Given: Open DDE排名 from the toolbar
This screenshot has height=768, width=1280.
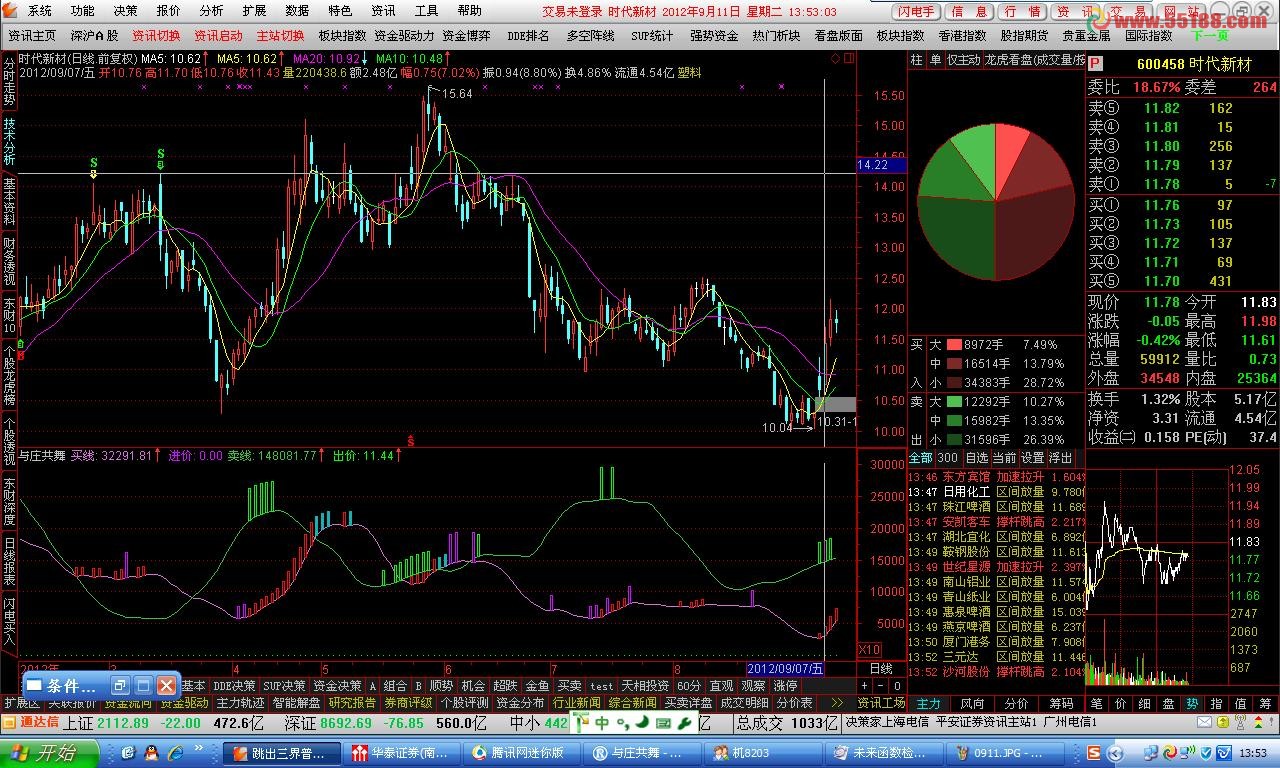Looking at the screenshot, I should click(528, 35).
